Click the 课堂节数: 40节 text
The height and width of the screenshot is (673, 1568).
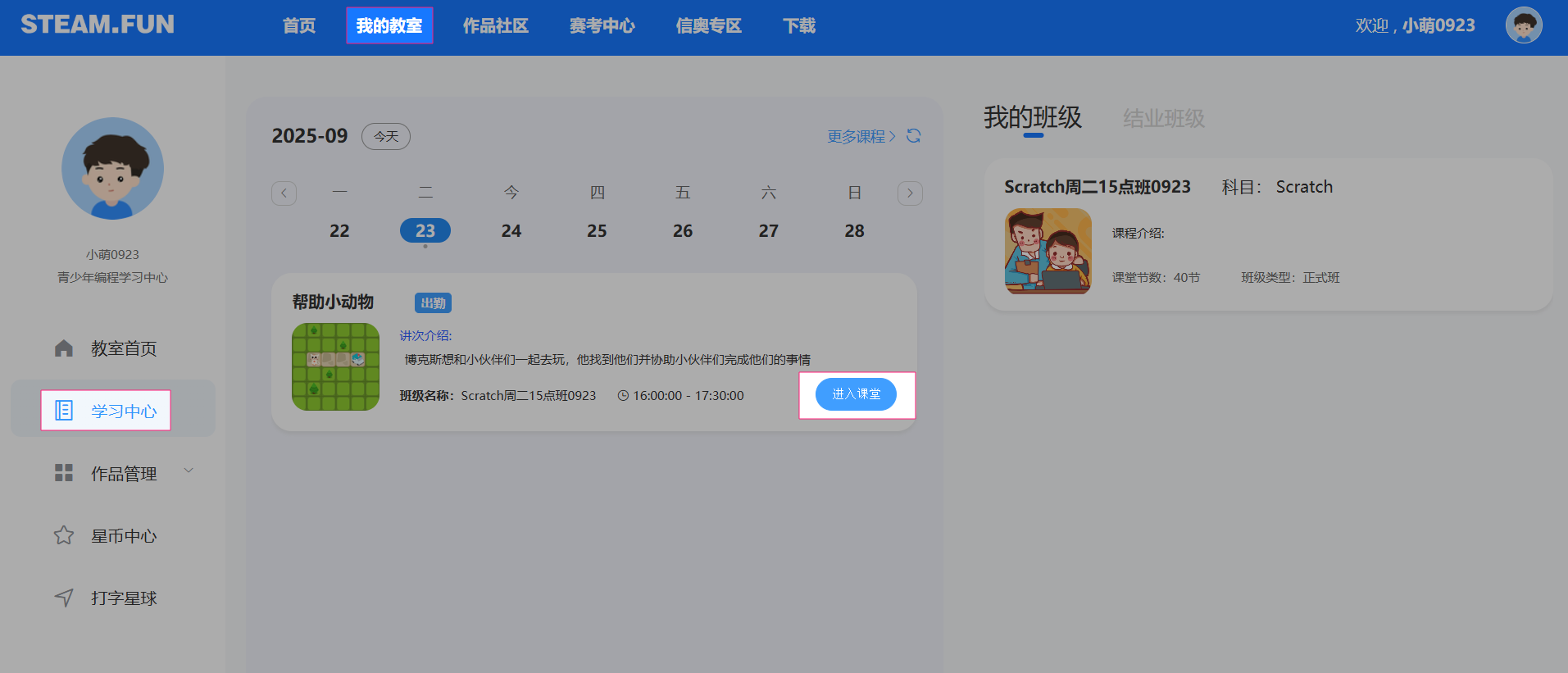pos(1156,278)
